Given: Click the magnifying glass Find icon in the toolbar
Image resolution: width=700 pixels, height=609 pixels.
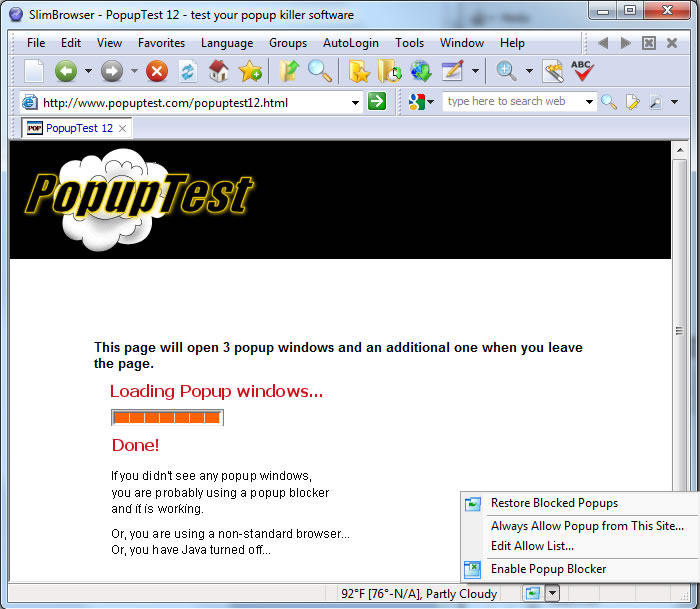Looking at the screenshot, I should [320, 71].
